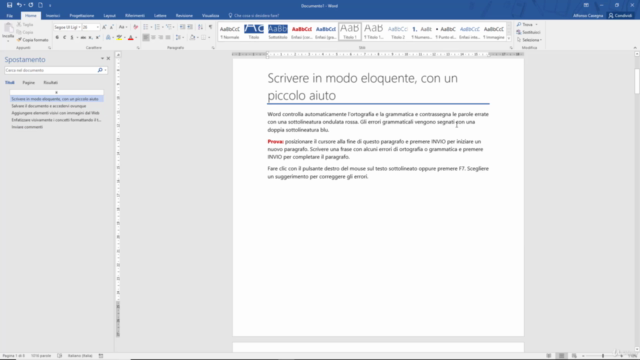The height and width of the screenshot is (360, 640).
Task: Switch to the Progettazione ribbon tab
Action: [82, 16]
